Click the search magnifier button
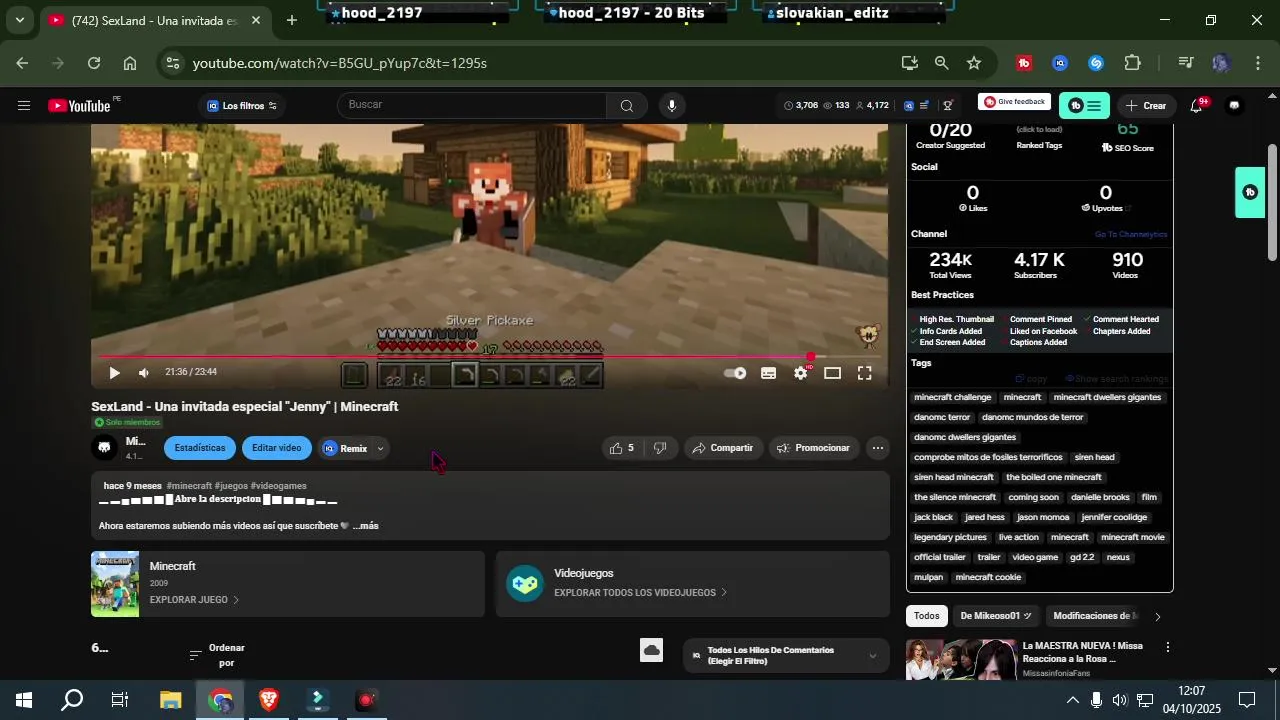Screen dimensions: 1280x720 click(626, 106)
